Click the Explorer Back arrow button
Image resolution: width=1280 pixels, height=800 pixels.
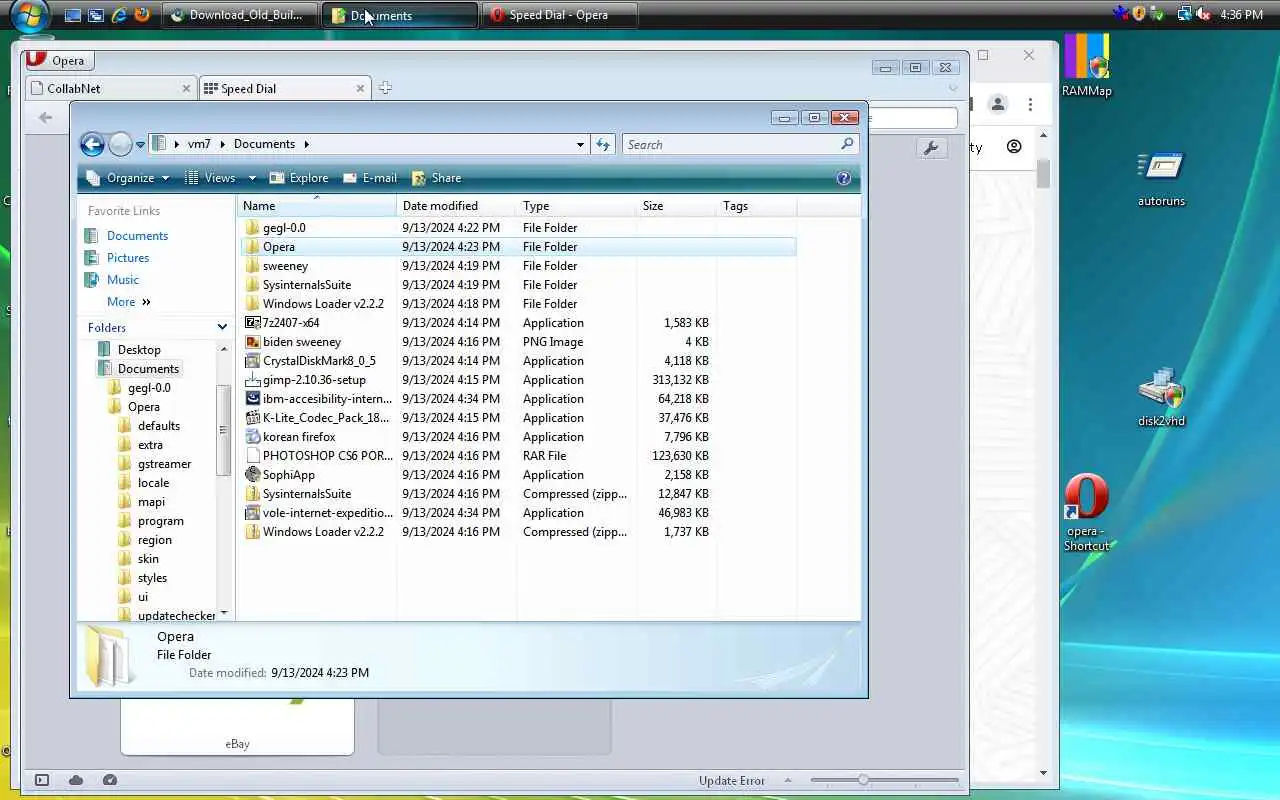[92, 144]
